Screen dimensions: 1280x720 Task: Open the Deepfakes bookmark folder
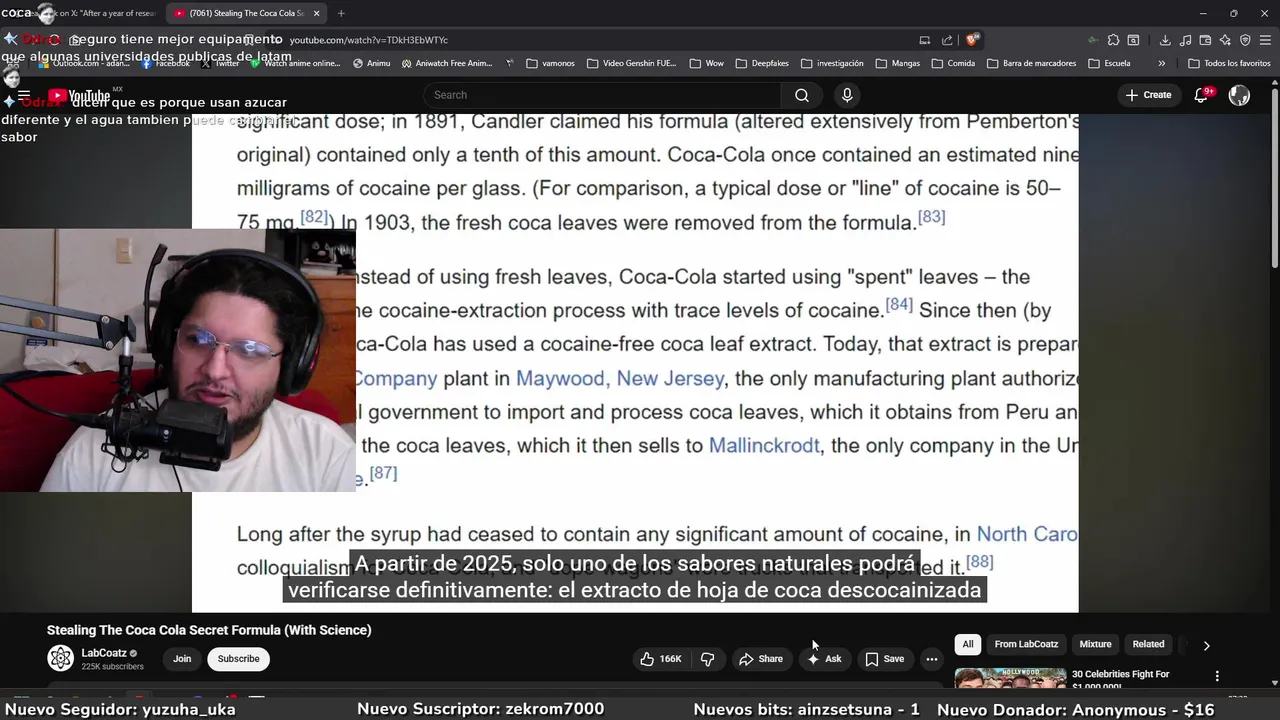(x=761, y=63)
